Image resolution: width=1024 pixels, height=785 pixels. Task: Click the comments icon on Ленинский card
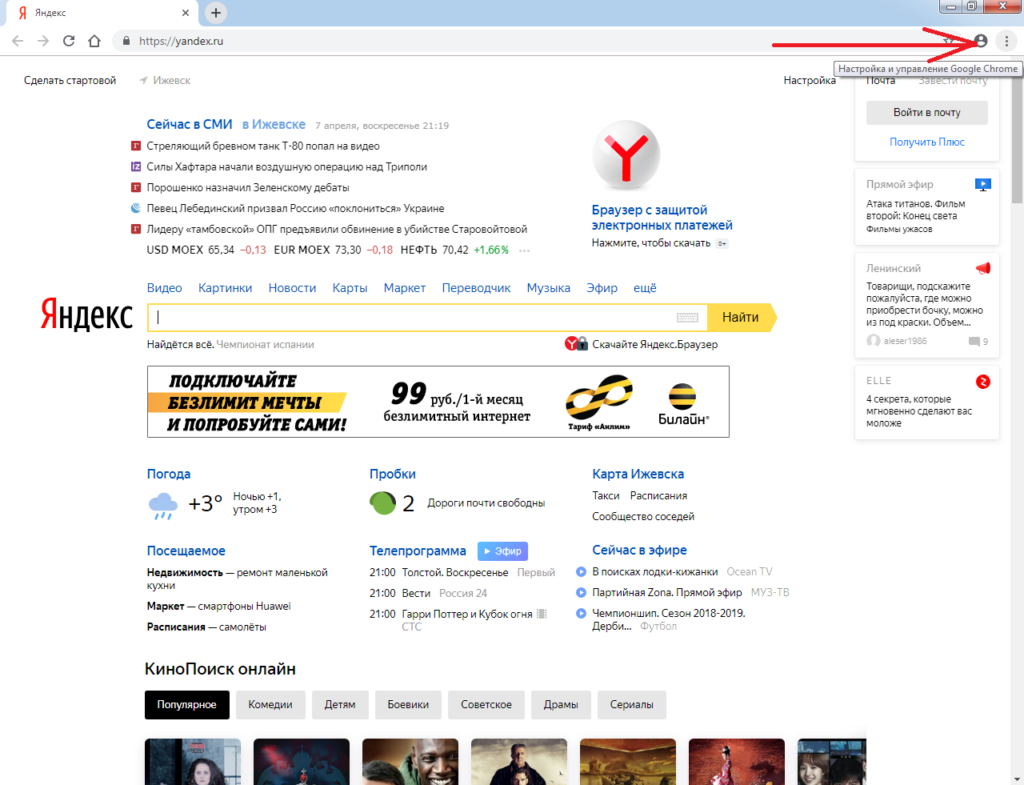[974, 342]
